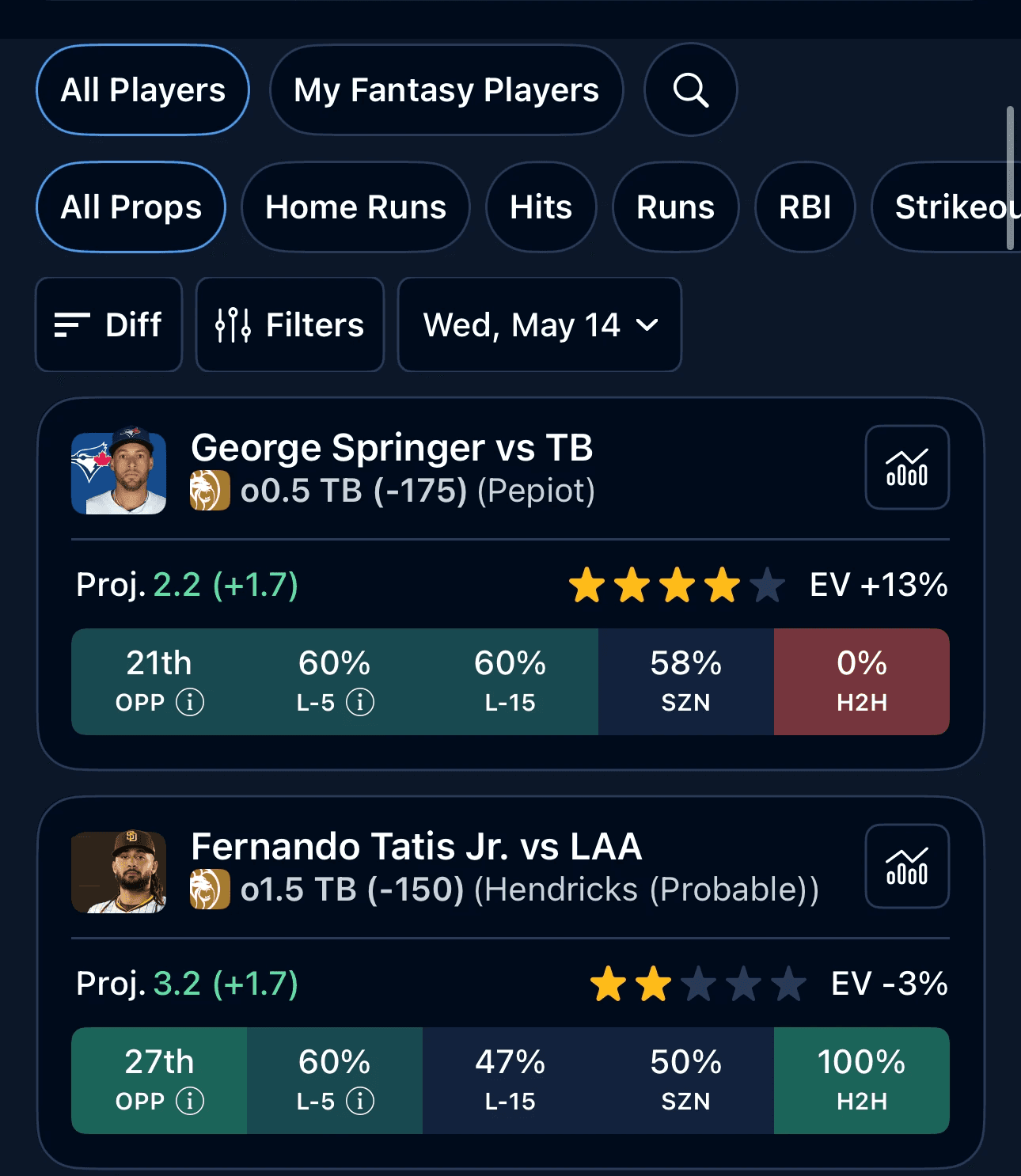Image resolution: width=1021 pixels, height=1176 pixels.
Task: Tap the L-5 info icon in Springer's card
Action: (x=360, y=702)
